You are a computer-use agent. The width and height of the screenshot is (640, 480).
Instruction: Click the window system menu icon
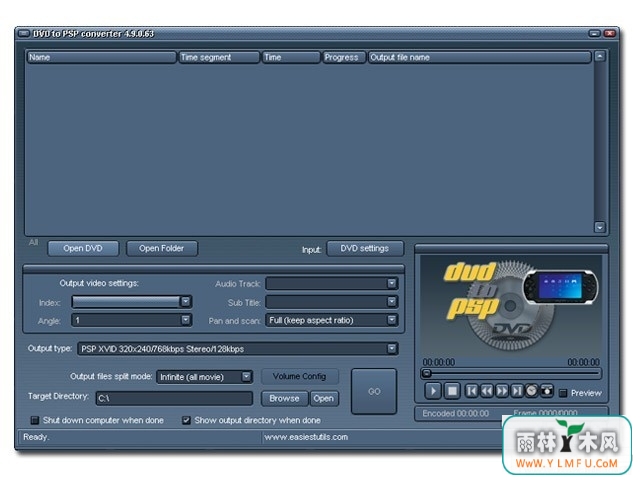click(x=24, y=33)
